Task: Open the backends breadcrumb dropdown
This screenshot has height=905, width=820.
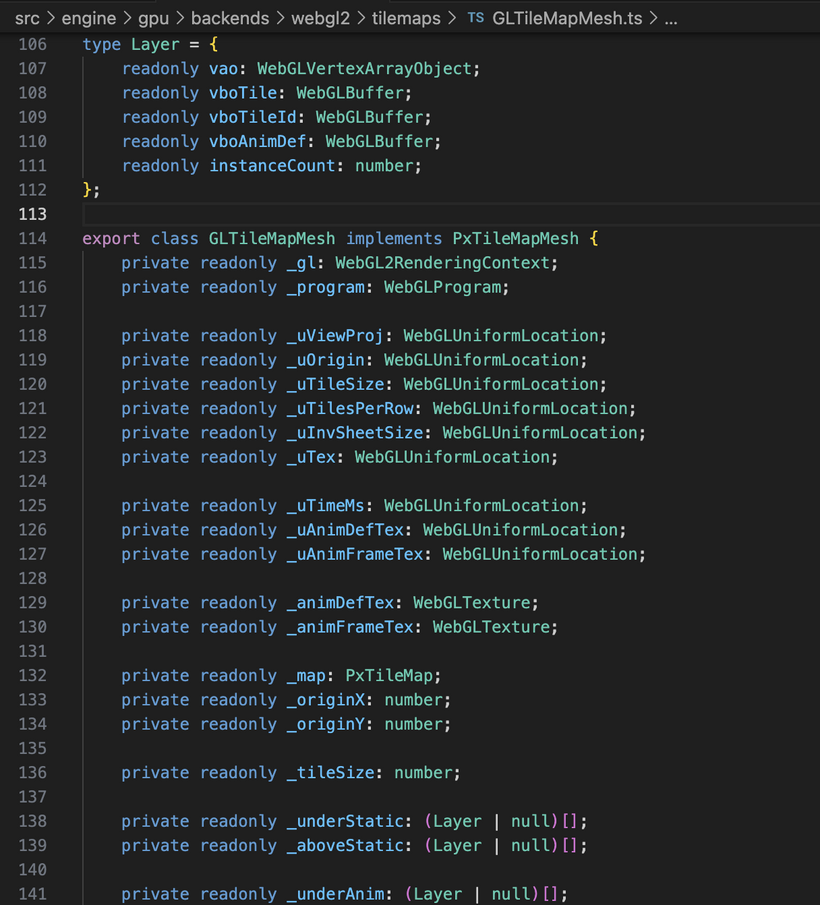Action: coord(230,18)
